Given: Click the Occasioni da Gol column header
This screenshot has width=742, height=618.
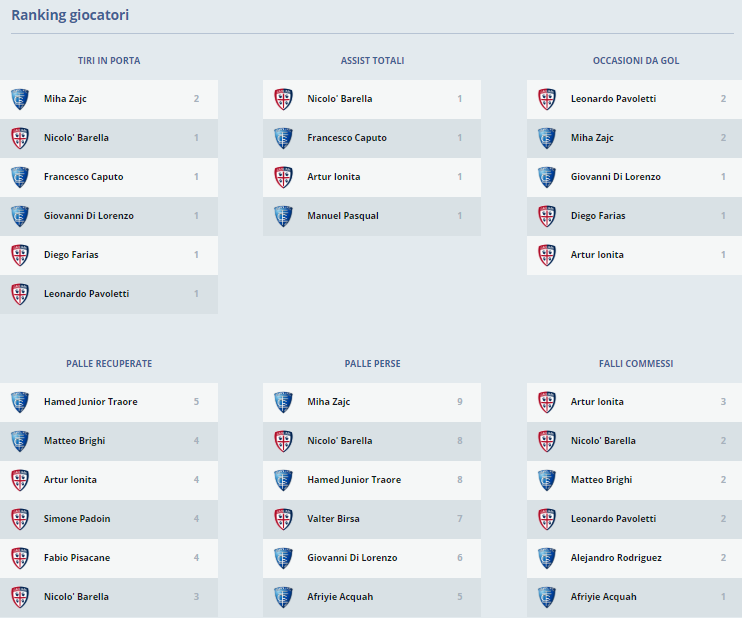Looking at the screenshot, I should click(x=636, y=61).
